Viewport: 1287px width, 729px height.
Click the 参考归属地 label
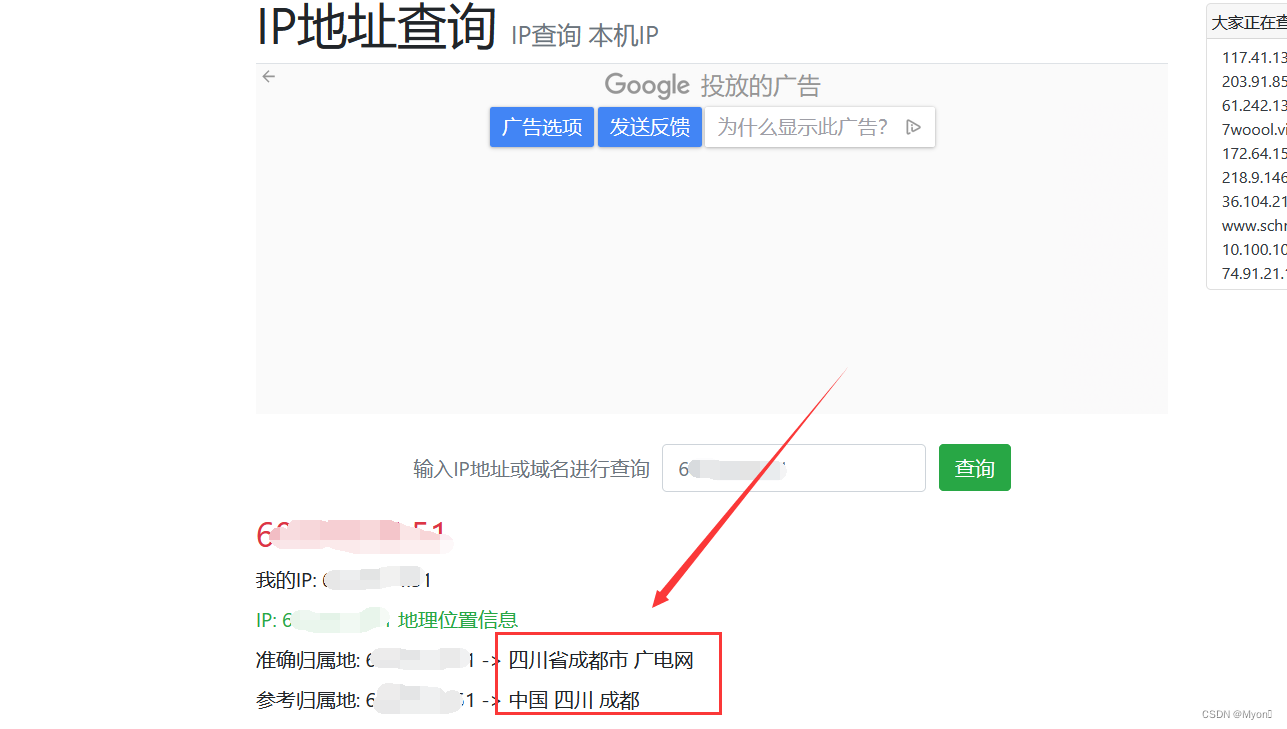click(308, 700)
